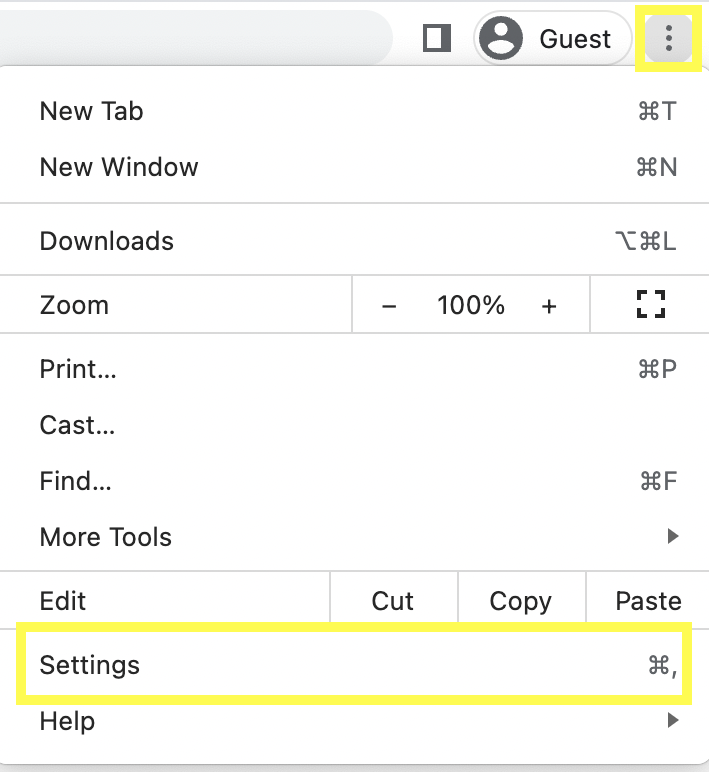709x772 pixels.
Task: Open the side panel icon
Action: tap(437, 38)
